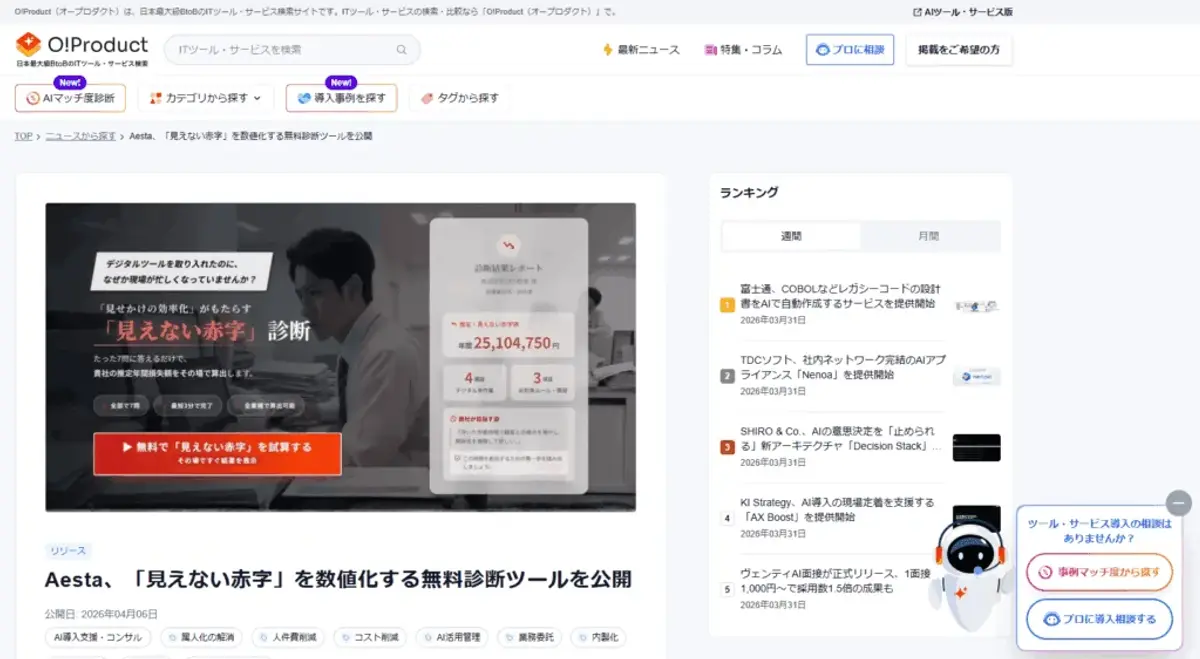Screen dimensions: 1200x659
Task: Switch ranking to the 週間 tab
Action: click(791, 236)
